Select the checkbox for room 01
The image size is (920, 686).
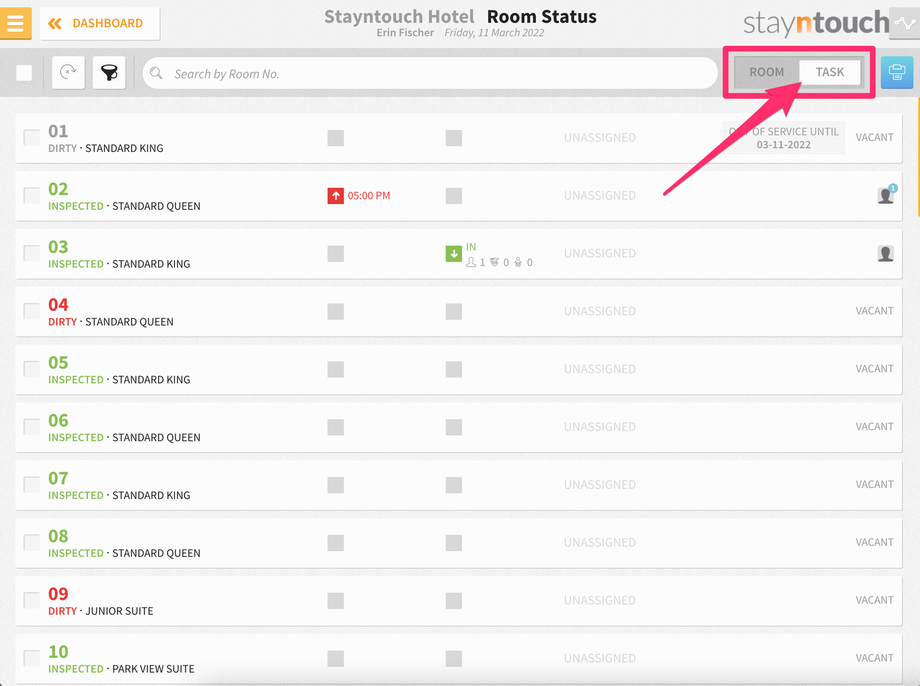pos(32,138)
